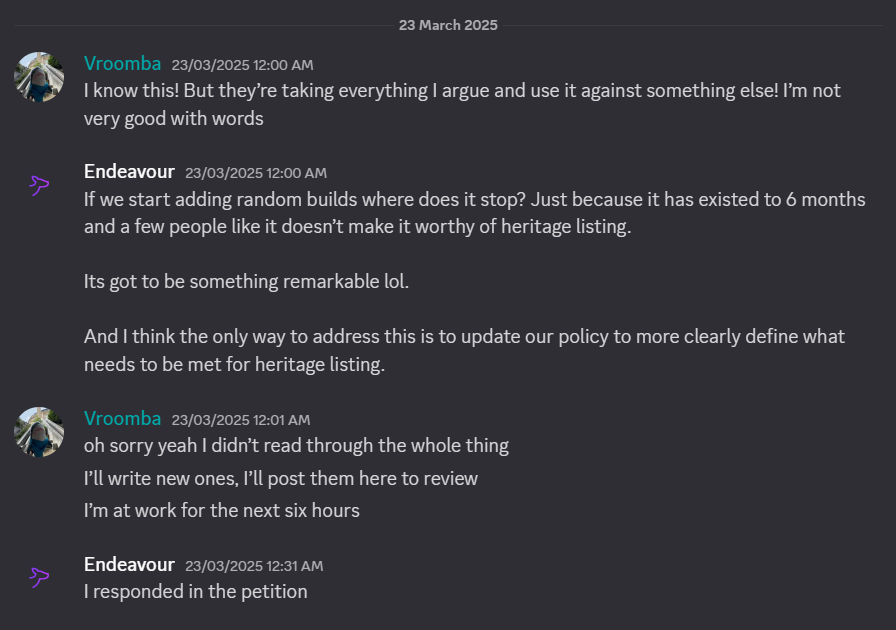Click the 23/03/2025 12:01 AM timestamp
Image resolution: width=896 pixels, height=630 pixels.
click(241, 420)
